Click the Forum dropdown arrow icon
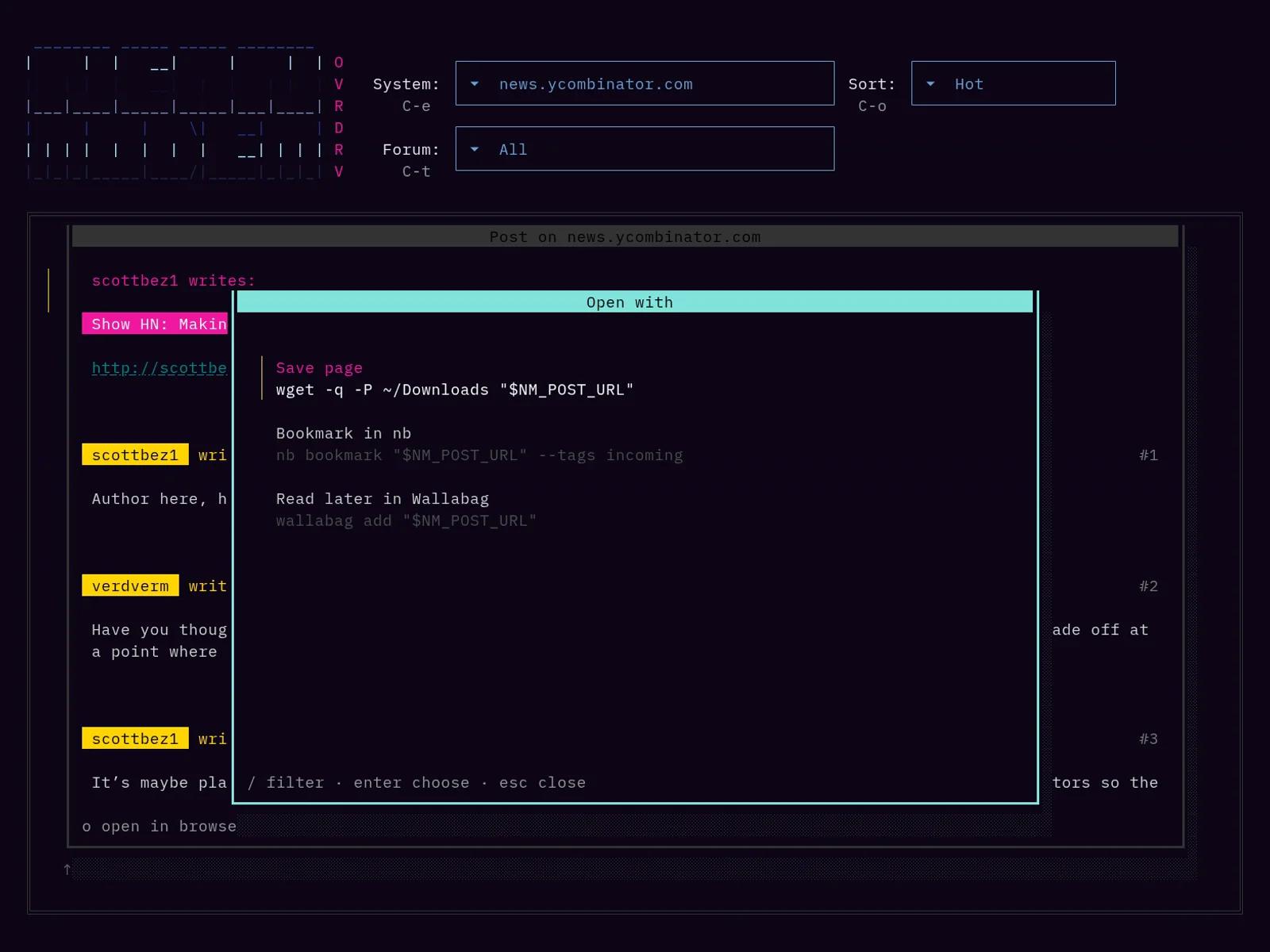Viewport: 1270px width, 952px height. [x=475, y=149]
